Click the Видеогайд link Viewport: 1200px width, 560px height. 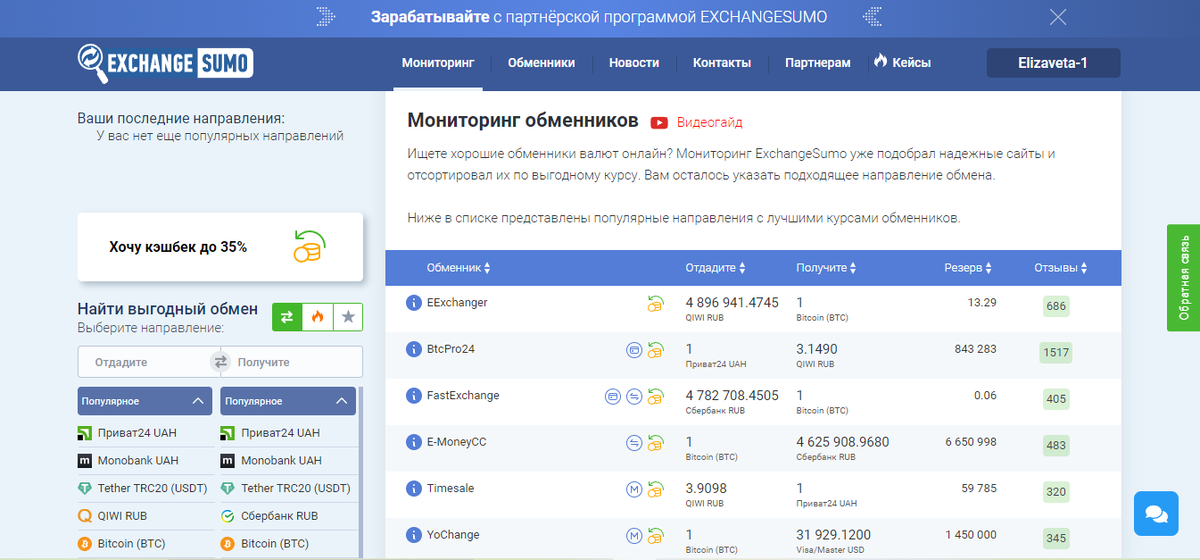click(x=710, y=122)
